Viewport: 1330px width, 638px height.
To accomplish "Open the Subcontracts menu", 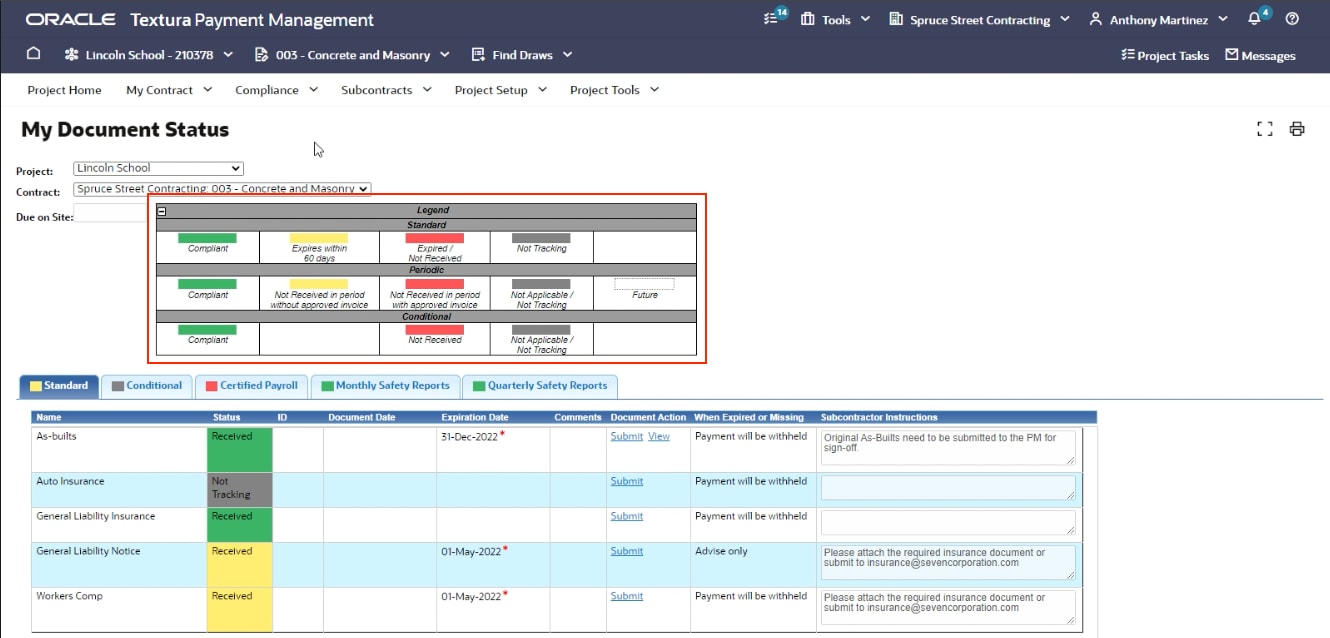I will pyautogui.click(x=386, y=90).
